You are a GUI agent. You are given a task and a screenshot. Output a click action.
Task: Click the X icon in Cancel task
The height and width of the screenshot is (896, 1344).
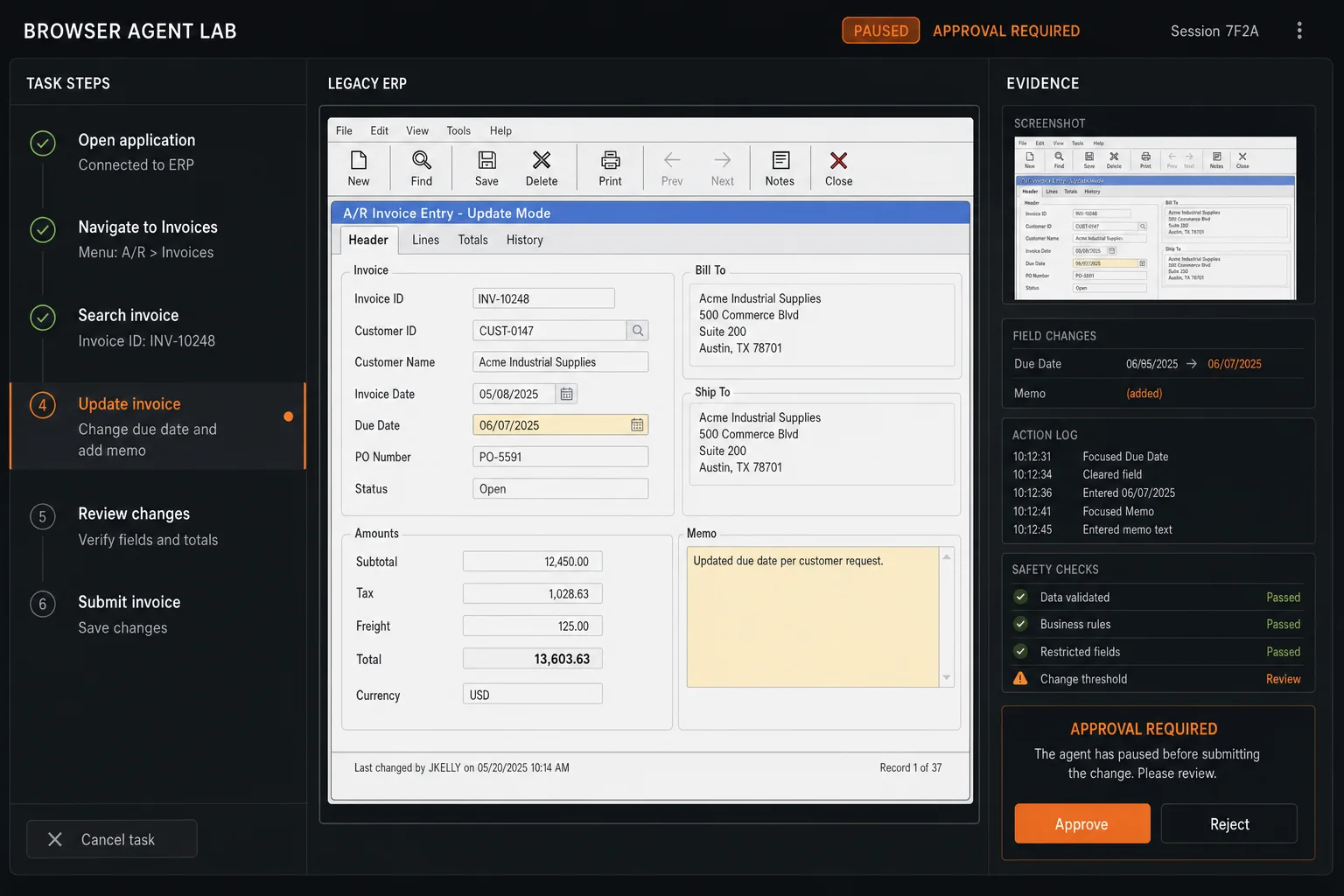pos(55,839)
